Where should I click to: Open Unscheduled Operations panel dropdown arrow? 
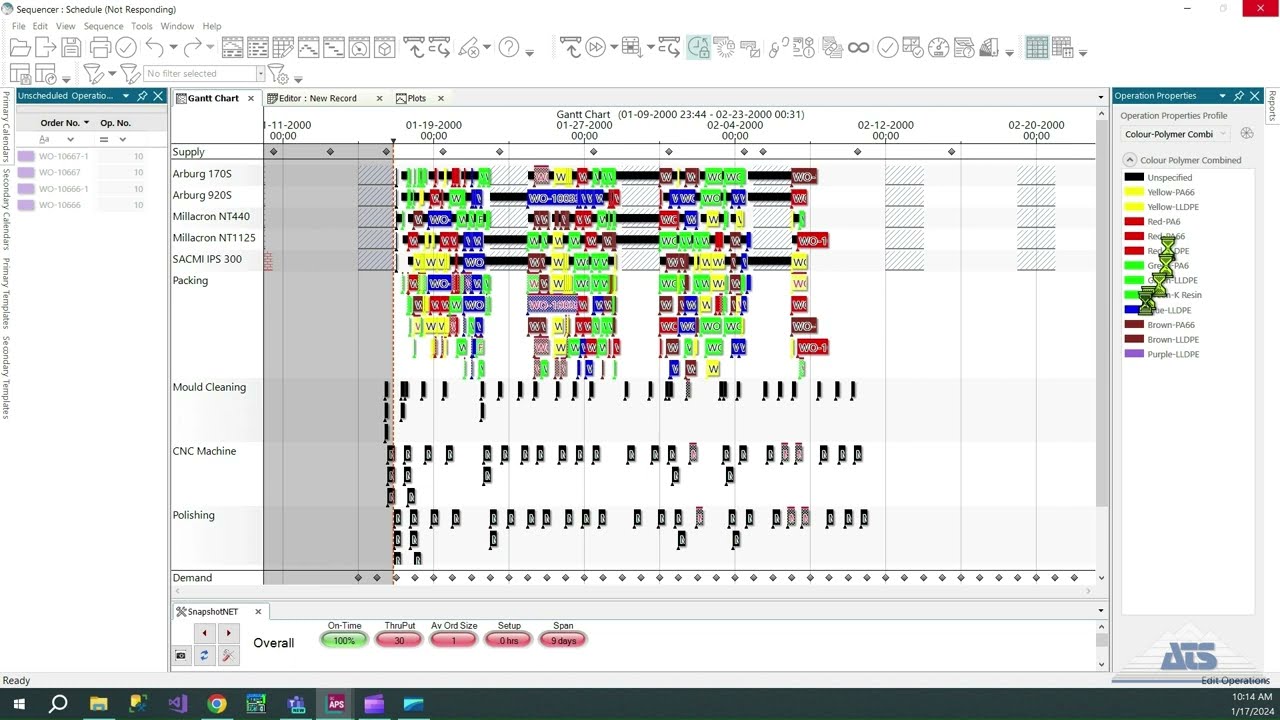pyautogui.click(x=126, y=96)
